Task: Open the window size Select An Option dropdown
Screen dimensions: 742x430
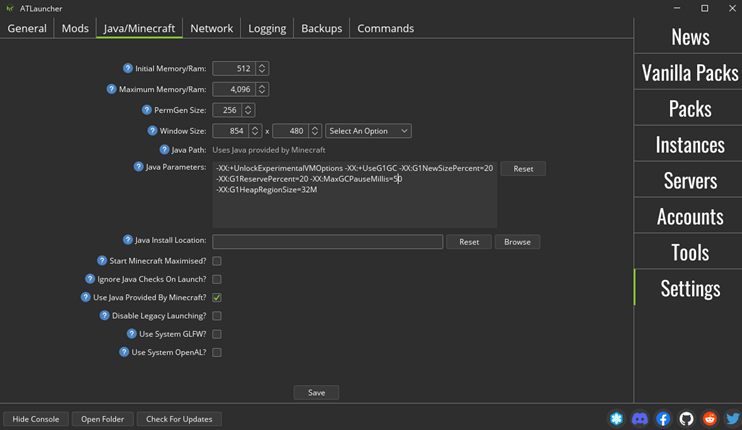Action: point(368,131)
